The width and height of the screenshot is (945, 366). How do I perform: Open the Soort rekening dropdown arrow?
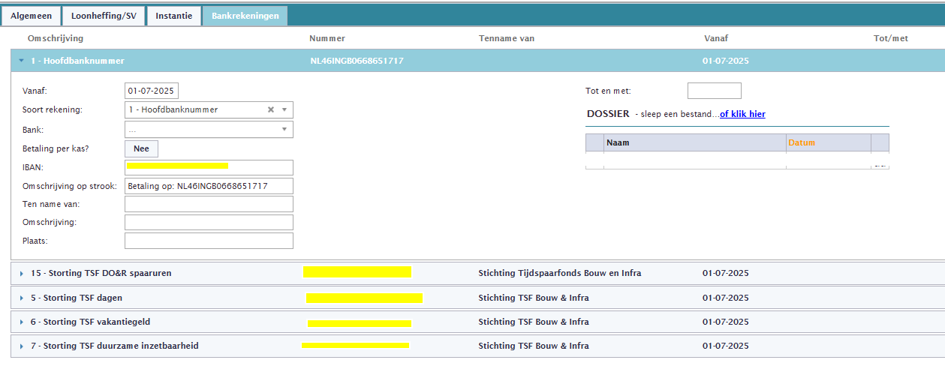pyautogui.click(x=284, y=110)
